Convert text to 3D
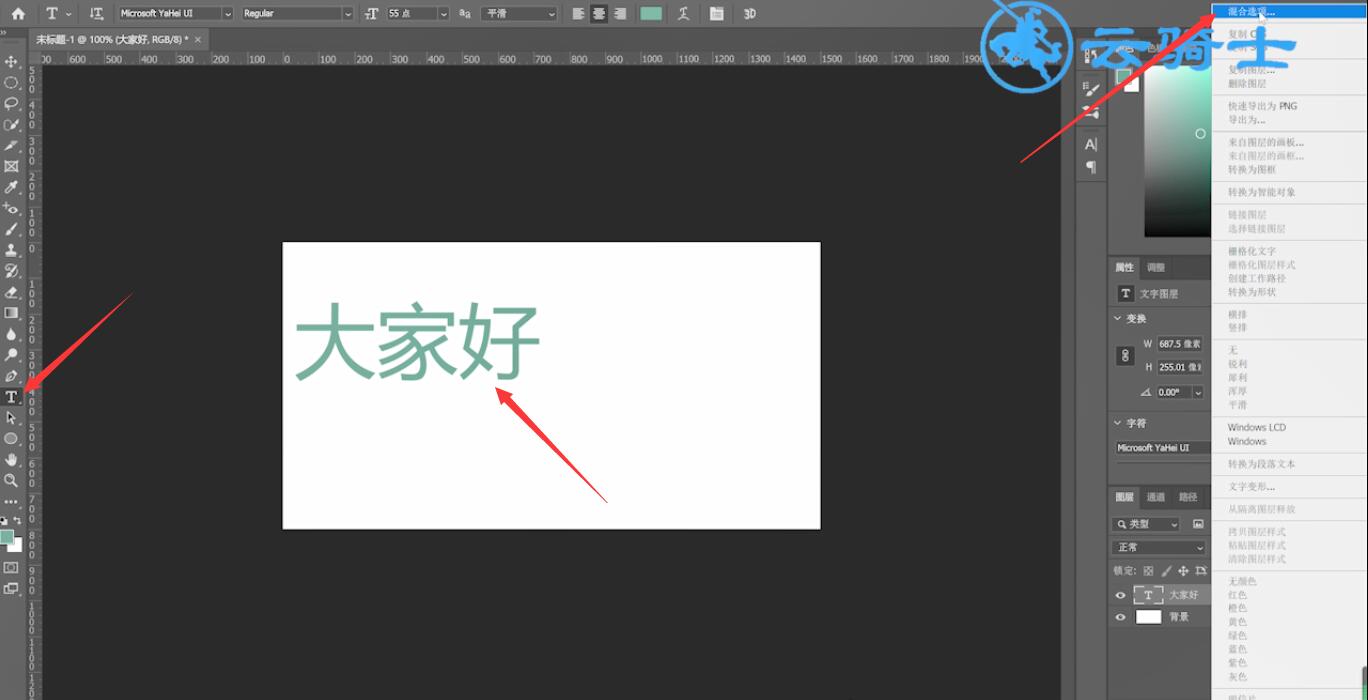The width and height of the screenshot is (1368, 700). coord(750,14)
